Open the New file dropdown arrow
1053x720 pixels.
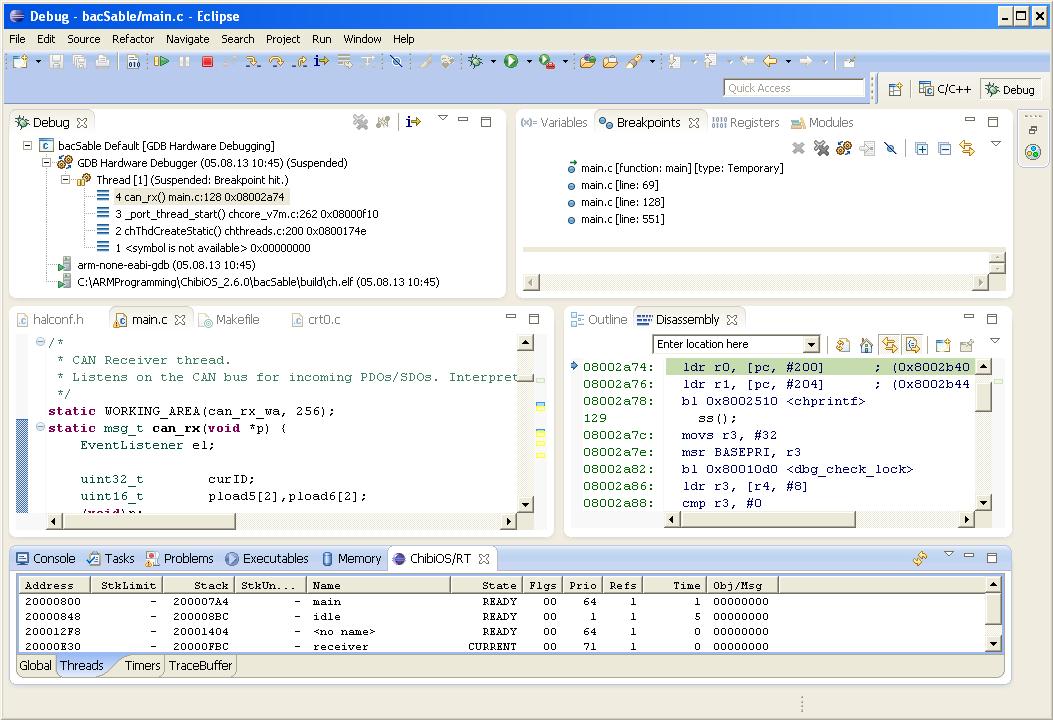pyautogui.click(x=38, y=62)
